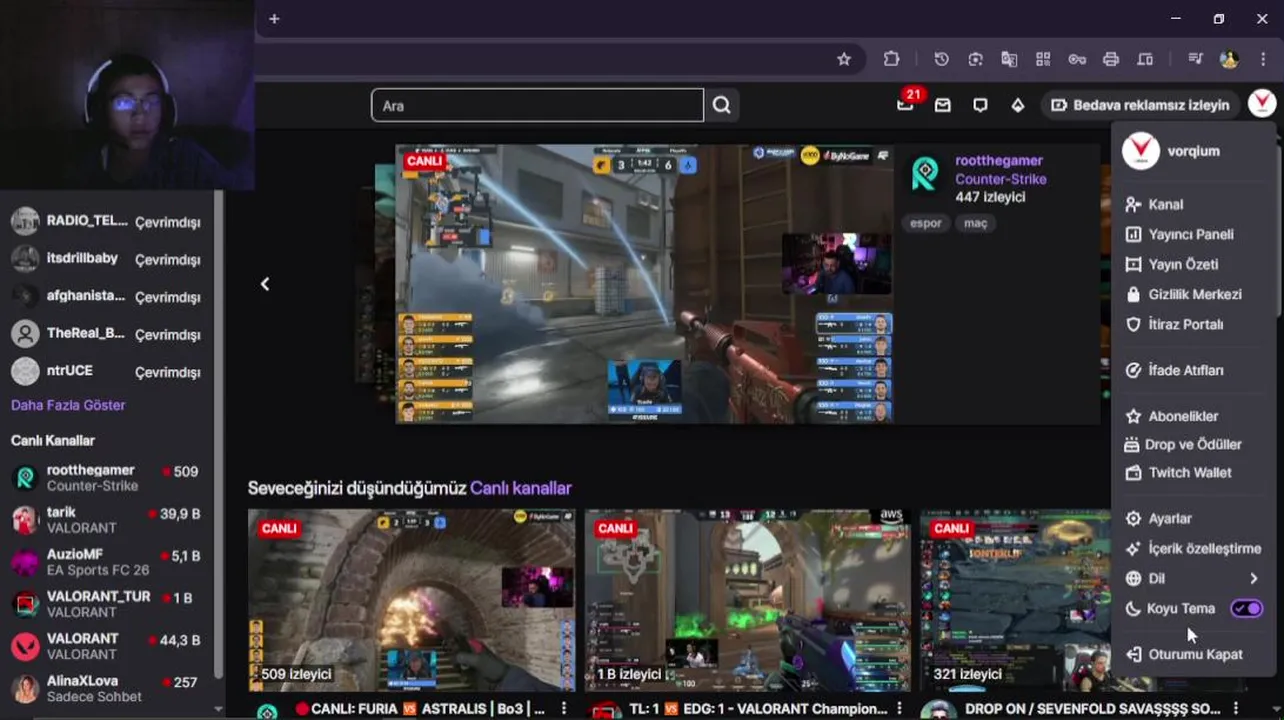This screenshot has height=720, width=1284.
Task: Click the Abonelikler star icon
Action: 1133,416
